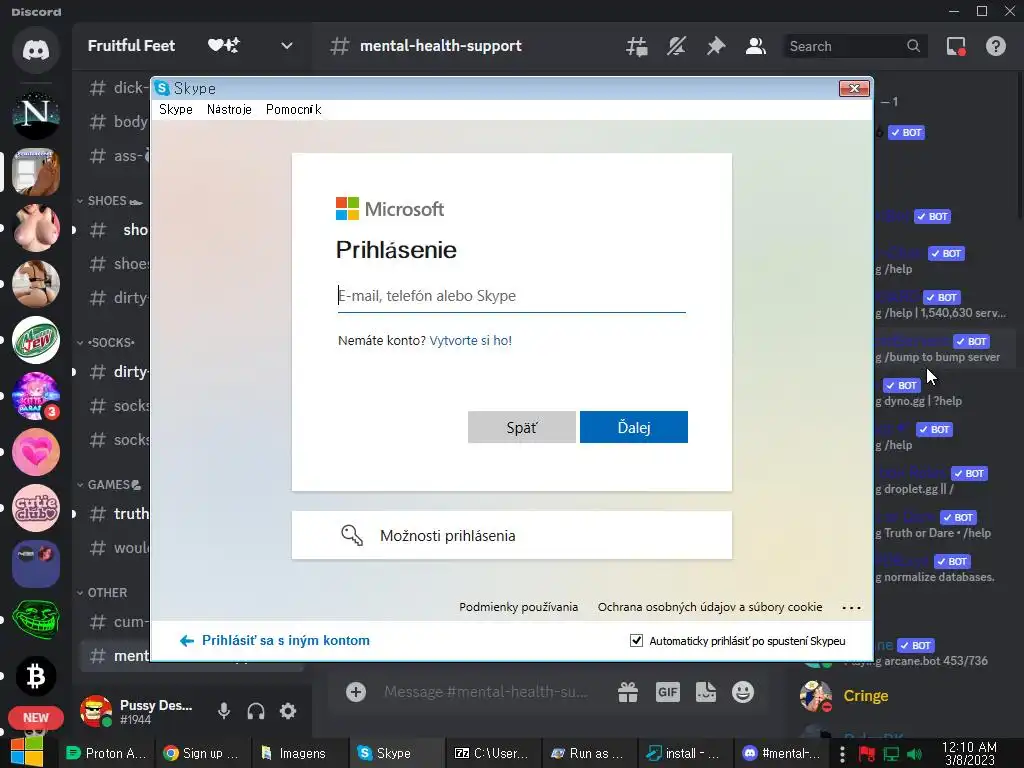Click the Vytvorte si ho! link
This screenshot has width=1024, height=768.
coord(470,340)
